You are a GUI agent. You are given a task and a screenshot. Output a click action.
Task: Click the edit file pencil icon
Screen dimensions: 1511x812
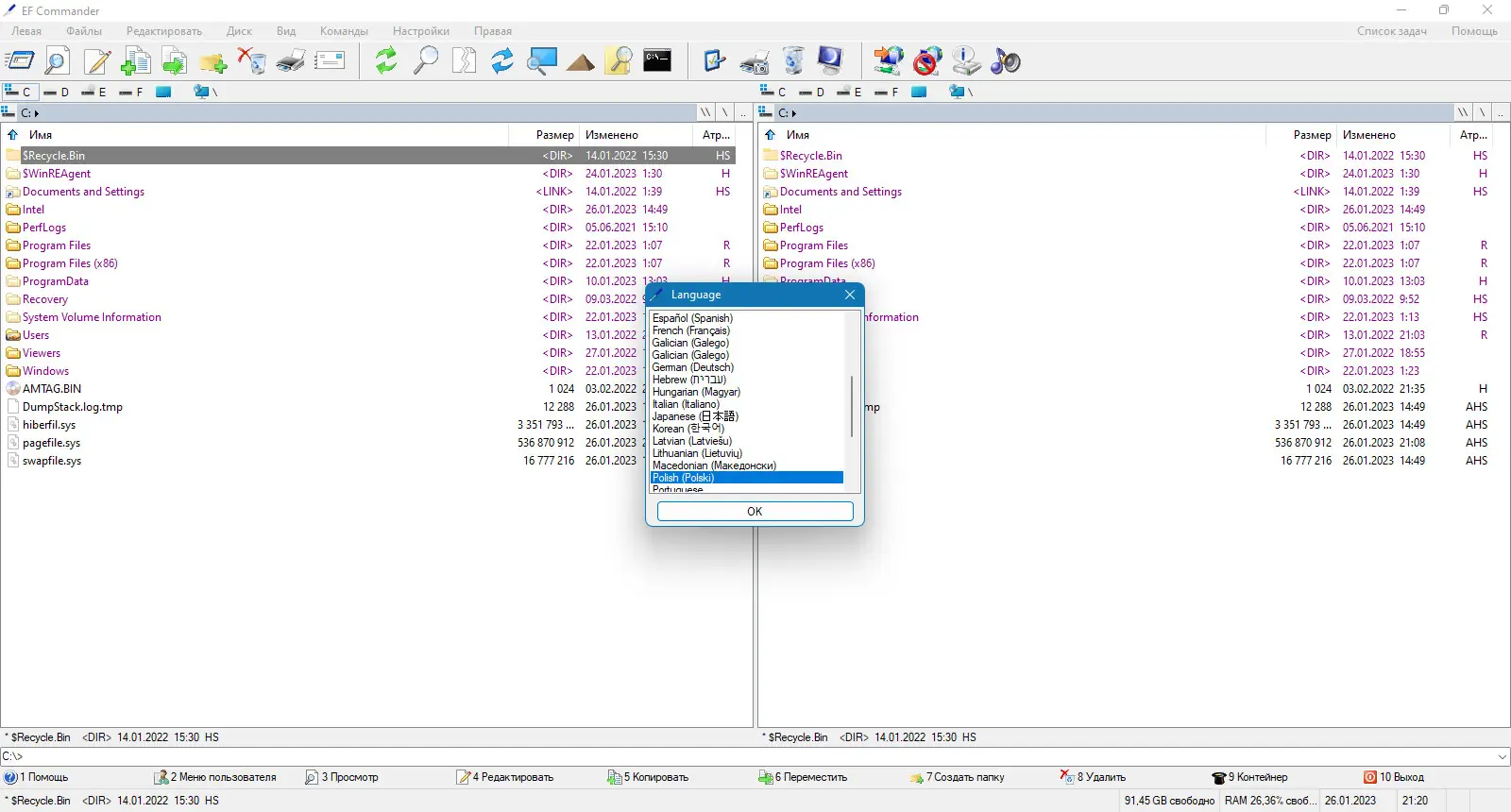[x=97, y=61]
